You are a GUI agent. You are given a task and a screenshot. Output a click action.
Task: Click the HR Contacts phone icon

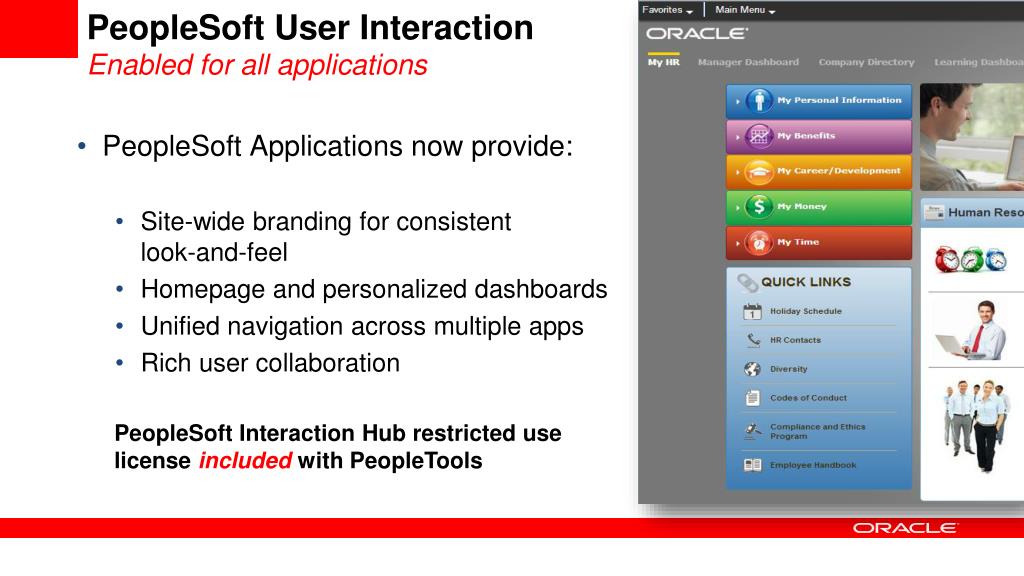tap(753, 340)
